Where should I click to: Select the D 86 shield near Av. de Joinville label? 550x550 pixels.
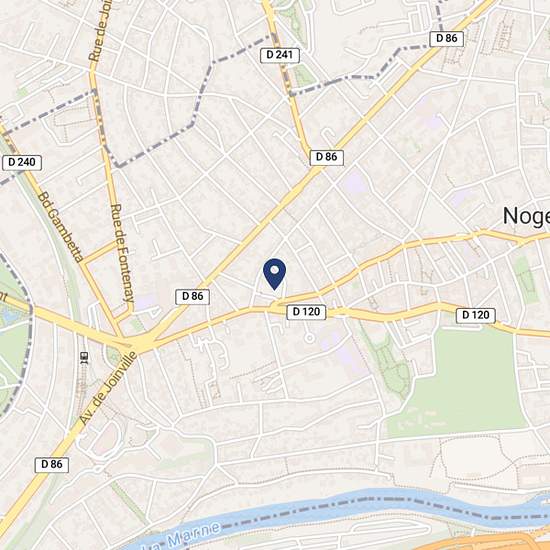[52, 464]
